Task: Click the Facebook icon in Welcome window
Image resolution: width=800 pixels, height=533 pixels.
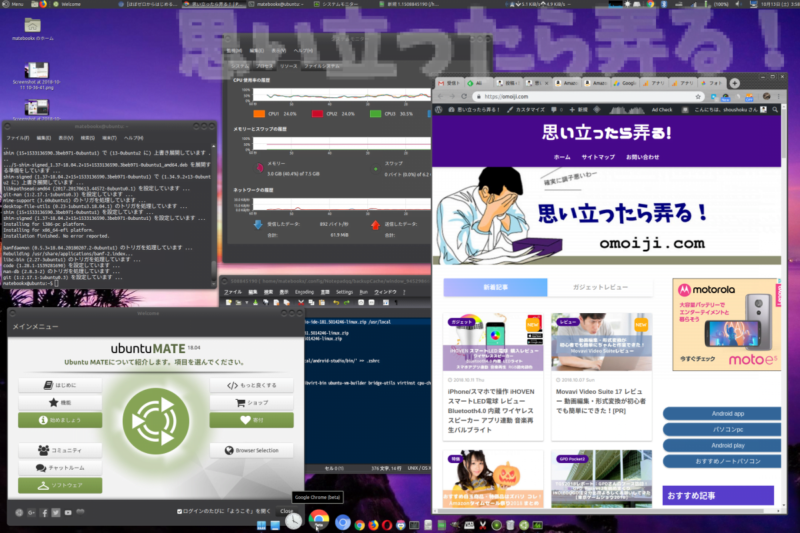Action: 44,513
